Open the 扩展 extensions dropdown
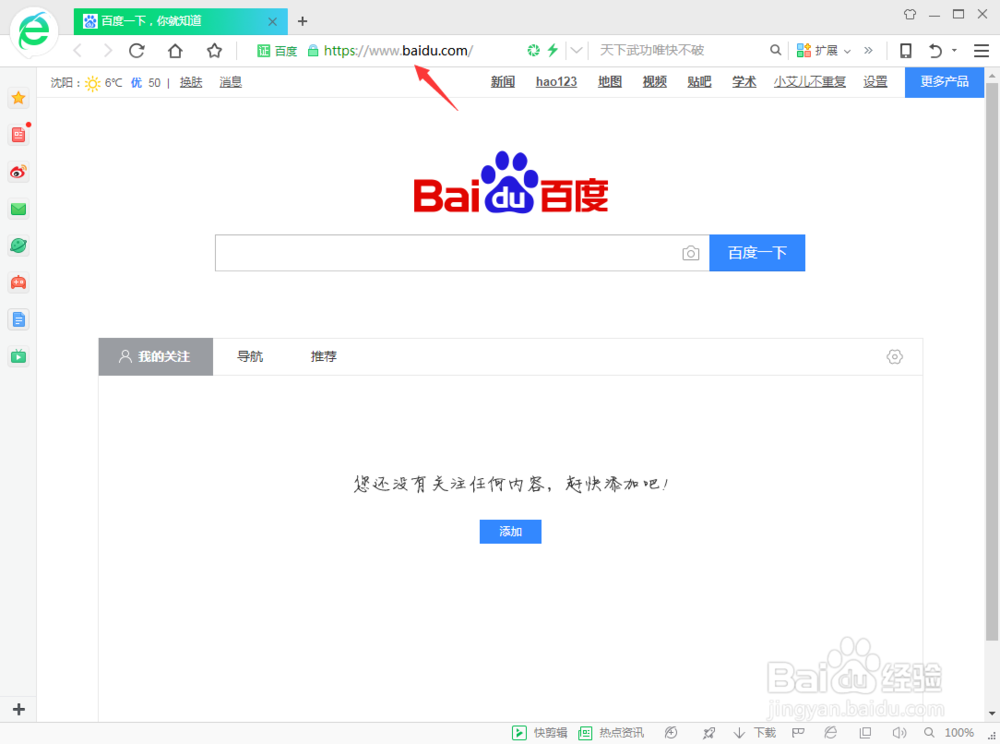 (823, 50)
